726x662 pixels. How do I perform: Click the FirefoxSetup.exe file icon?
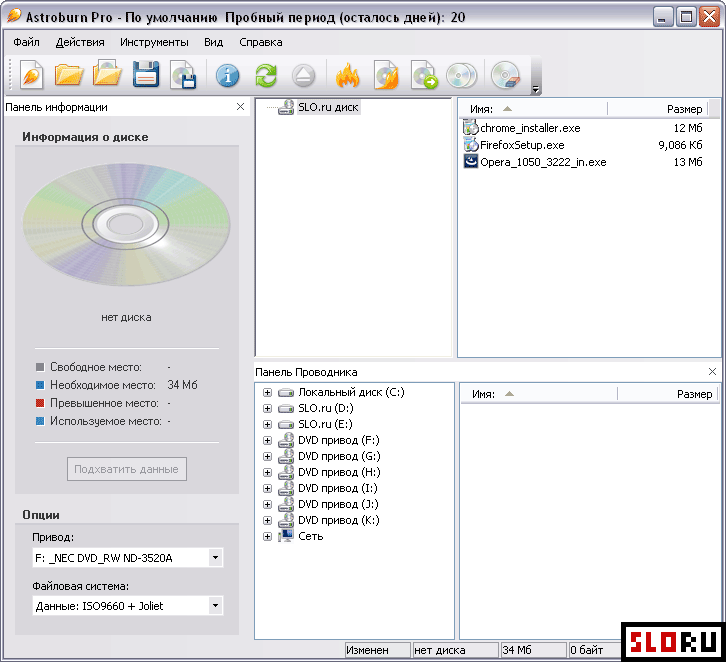(x=470, y=144)
